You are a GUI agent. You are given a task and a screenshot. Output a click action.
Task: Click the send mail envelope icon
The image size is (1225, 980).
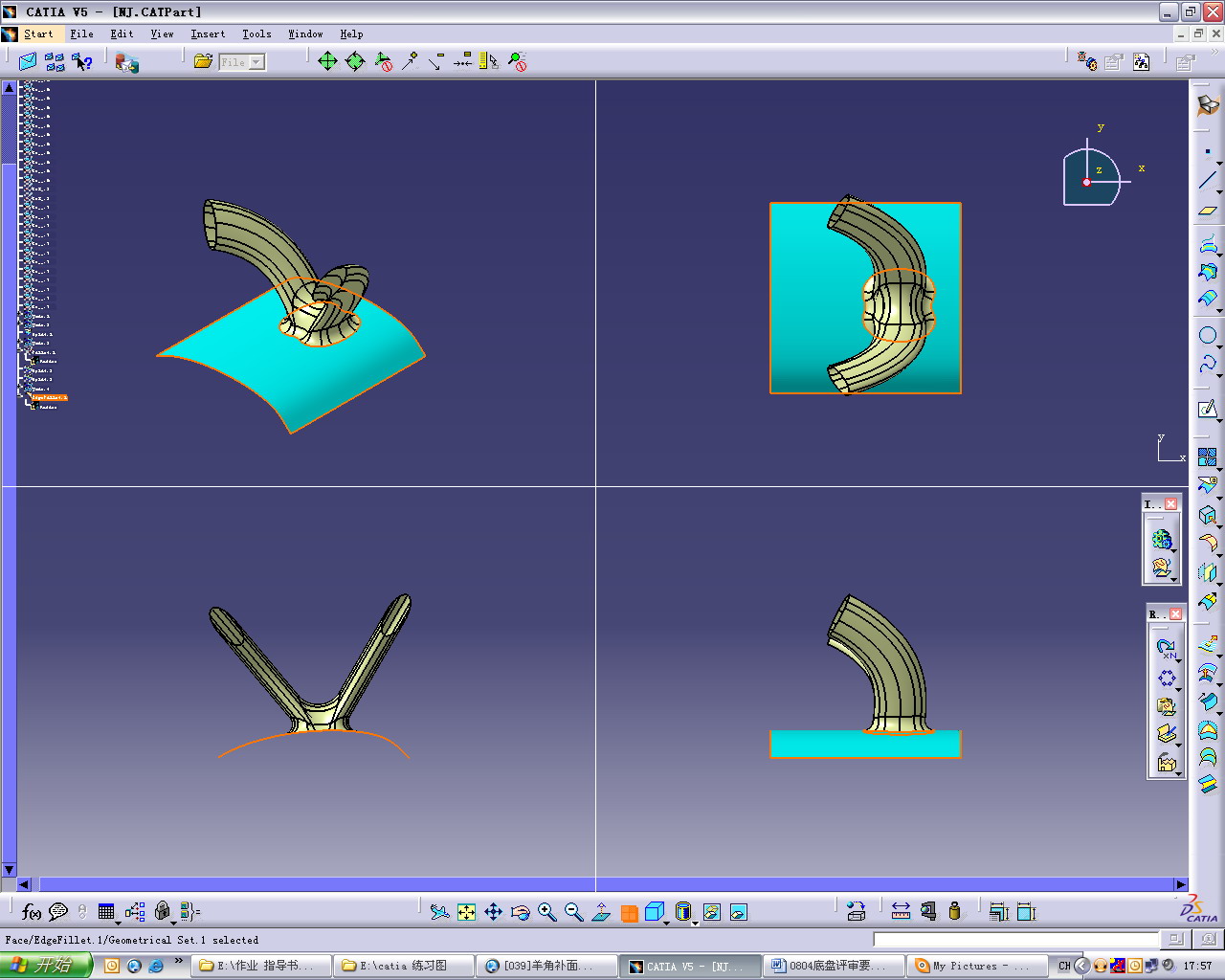28,61
